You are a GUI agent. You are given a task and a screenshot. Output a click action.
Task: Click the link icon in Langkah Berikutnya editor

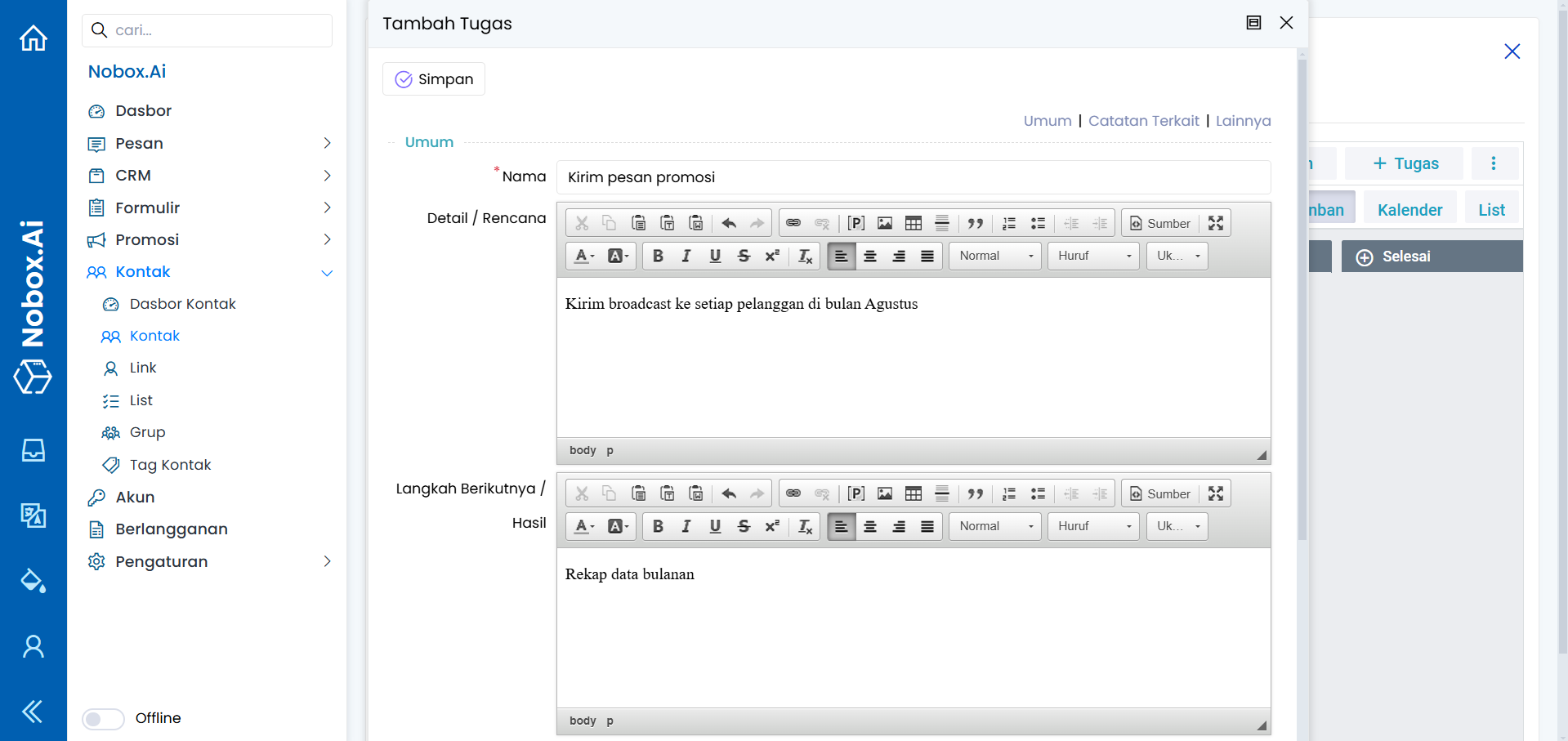coord(793,493)
